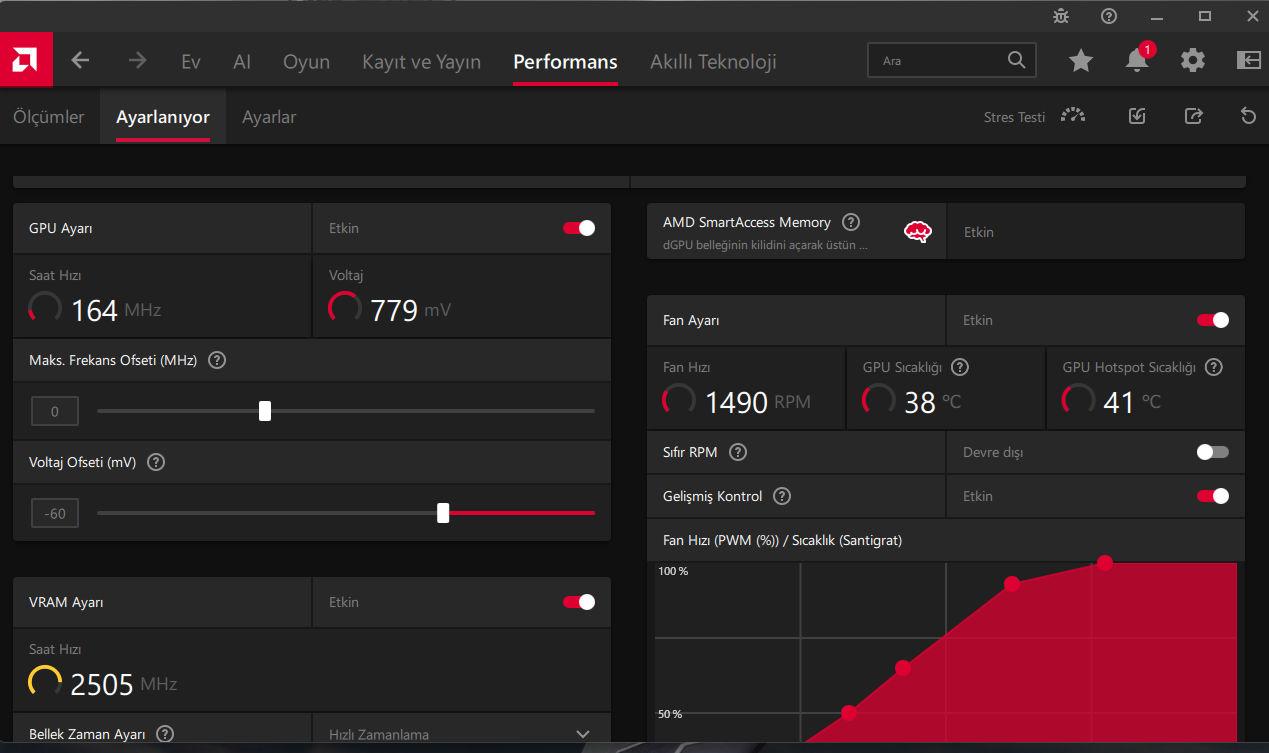Screen dimensions: 1269x753
Task: Start the Stres Testi gauge icon
Action: coord(1073,116)
